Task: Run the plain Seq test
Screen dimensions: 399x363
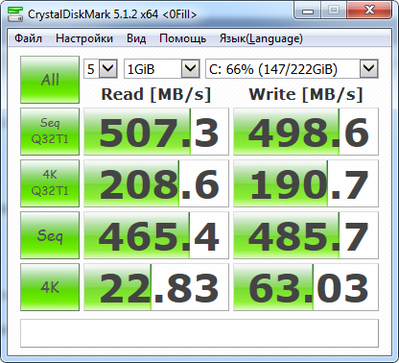Action: point(50,235)
